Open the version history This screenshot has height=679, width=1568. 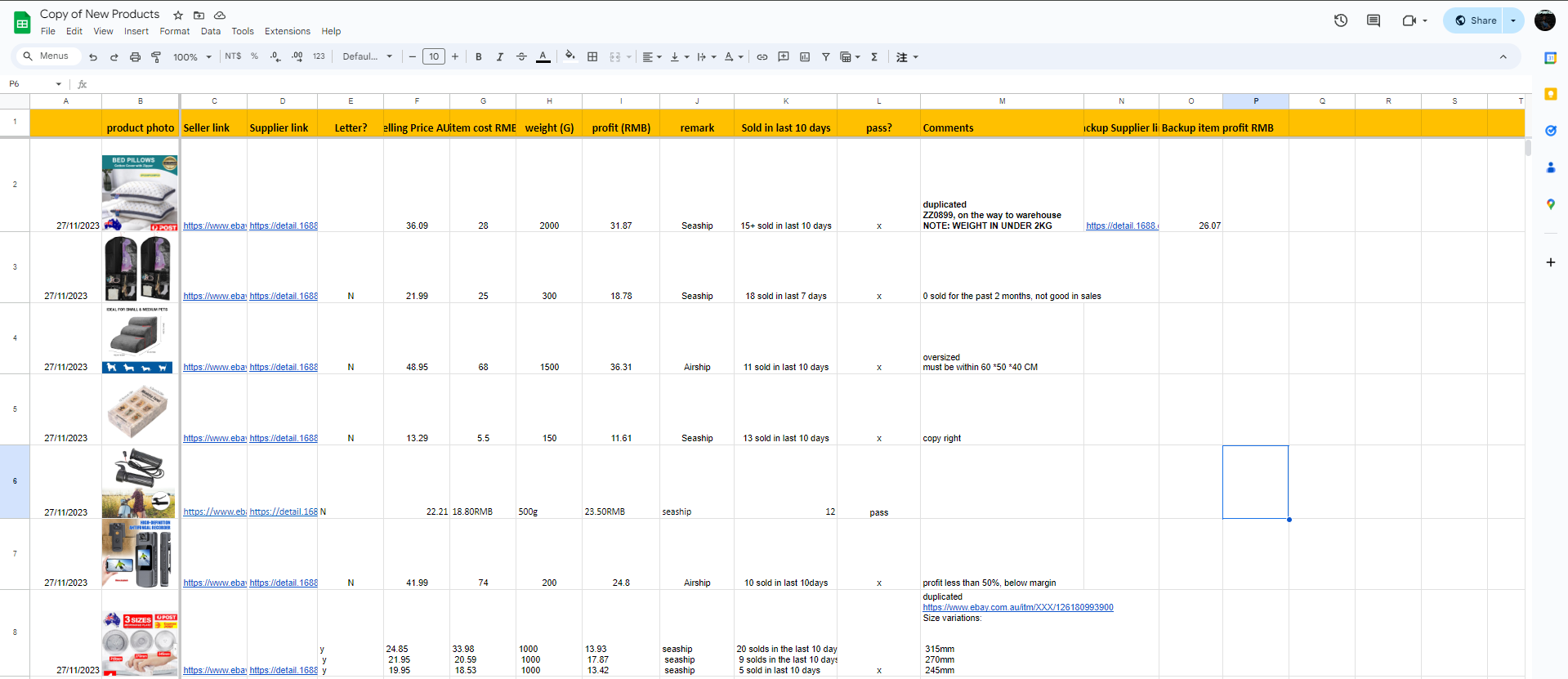pyautogui.click(x=1341, y=20)
